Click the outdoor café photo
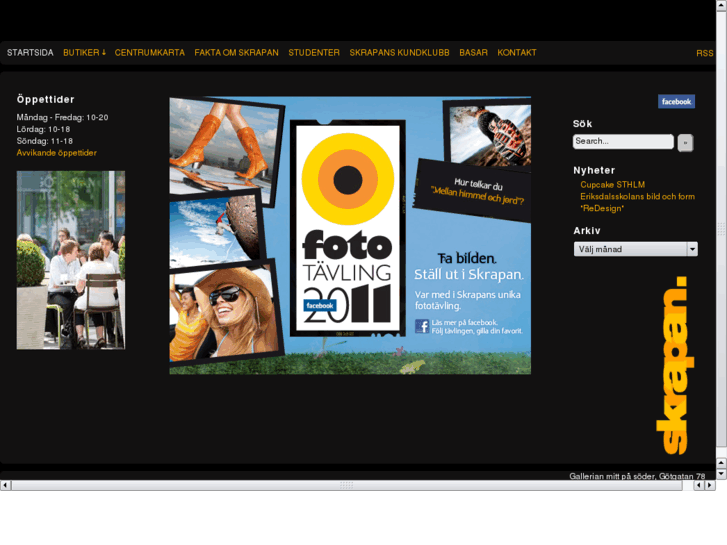Screen dimensions: 727x545 [71, 260]
